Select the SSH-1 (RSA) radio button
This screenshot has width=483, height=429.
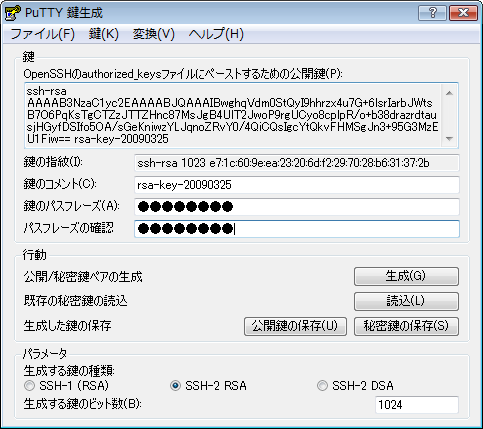click(66, 386)
